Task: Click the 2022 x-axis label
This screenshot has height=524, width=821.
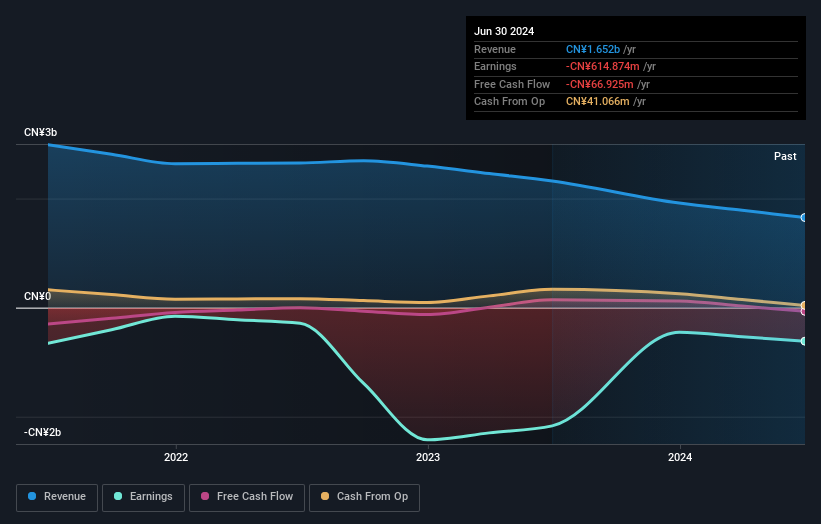Action: (176, 458)
